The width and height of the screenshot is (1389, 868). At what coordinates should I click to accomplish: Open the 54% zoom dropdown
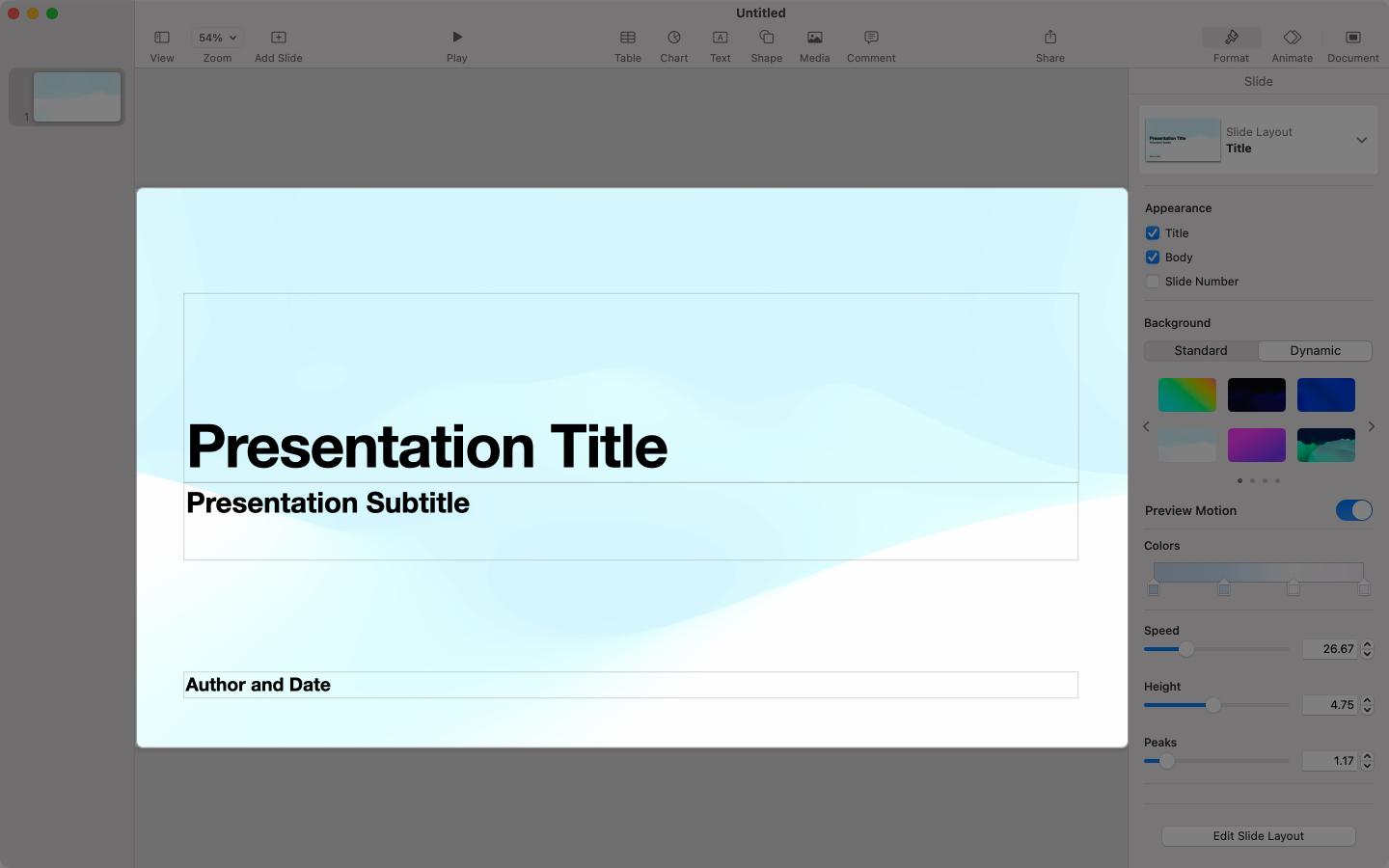(x=217, y=38)
